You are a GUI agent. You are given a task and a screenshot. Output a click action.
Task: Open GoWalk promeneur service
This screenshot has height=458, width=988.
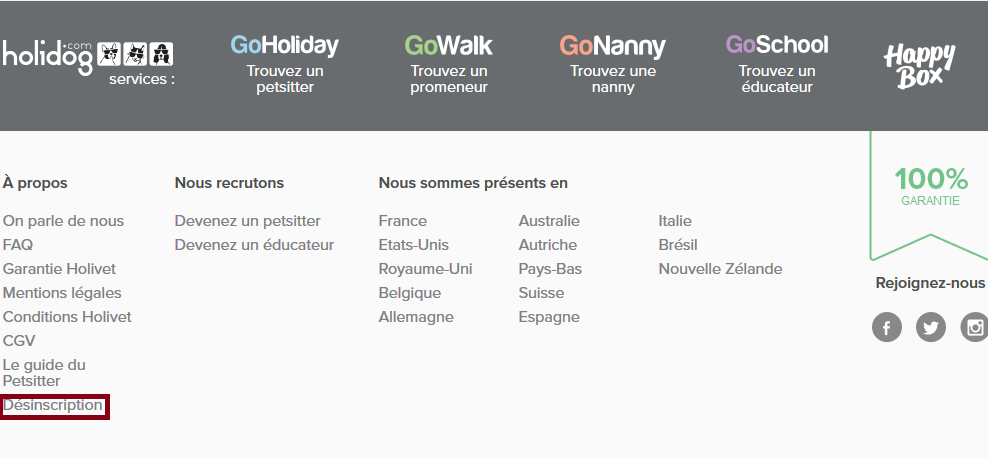coord(449,65)
